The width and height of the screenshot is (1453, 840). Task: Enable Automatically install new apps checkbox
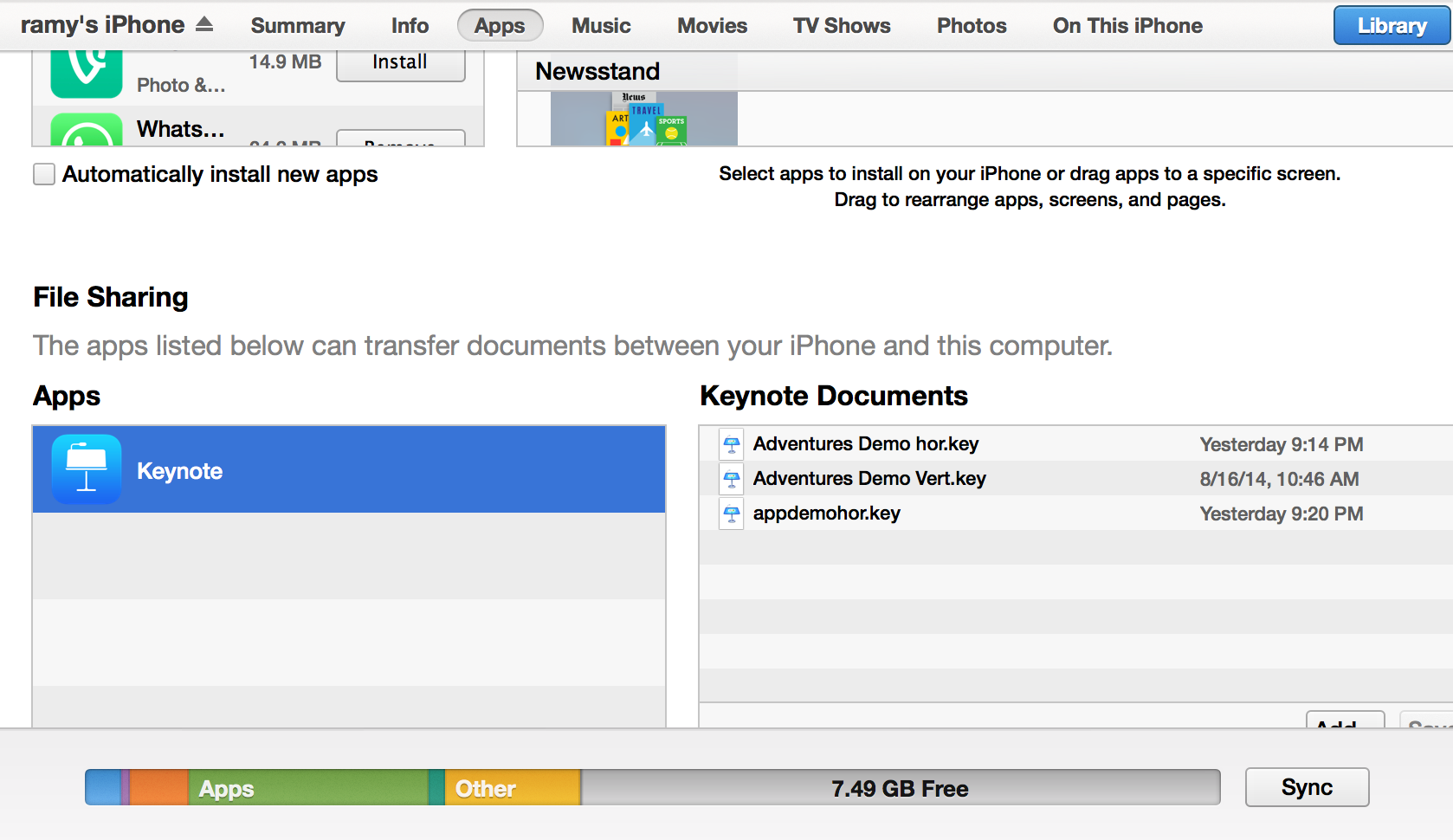pyautogui.click(x=44, y=174)
